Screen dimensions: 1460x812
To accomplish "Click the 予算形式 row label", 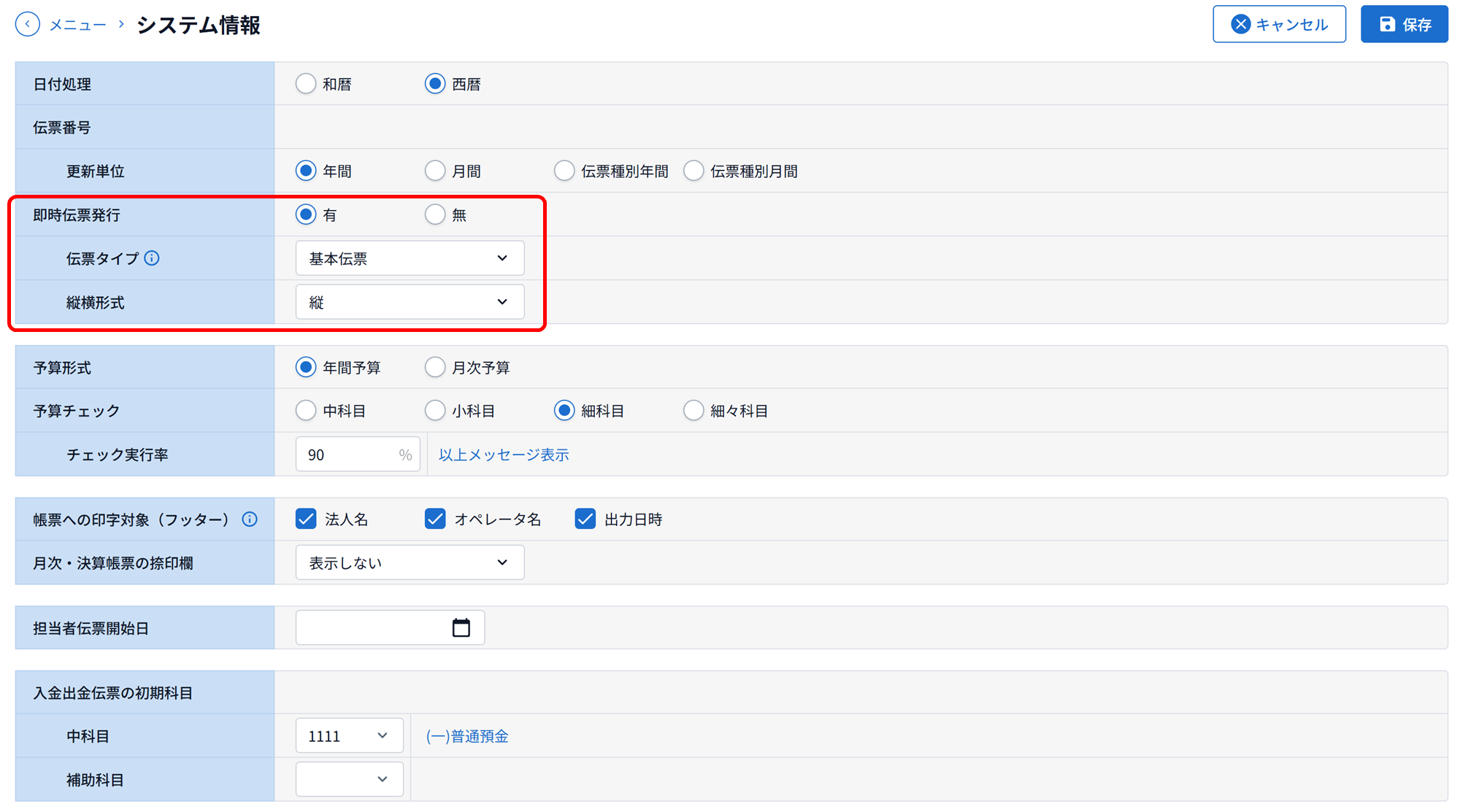I will tap(62, 368).
